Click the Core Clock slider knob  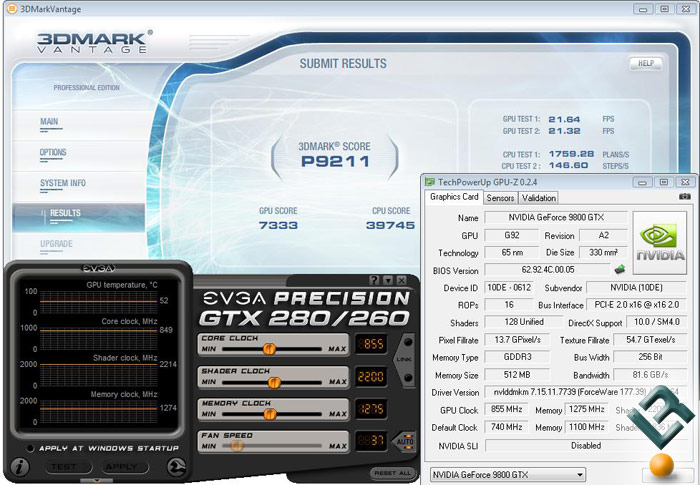click(x=269, y=348)
